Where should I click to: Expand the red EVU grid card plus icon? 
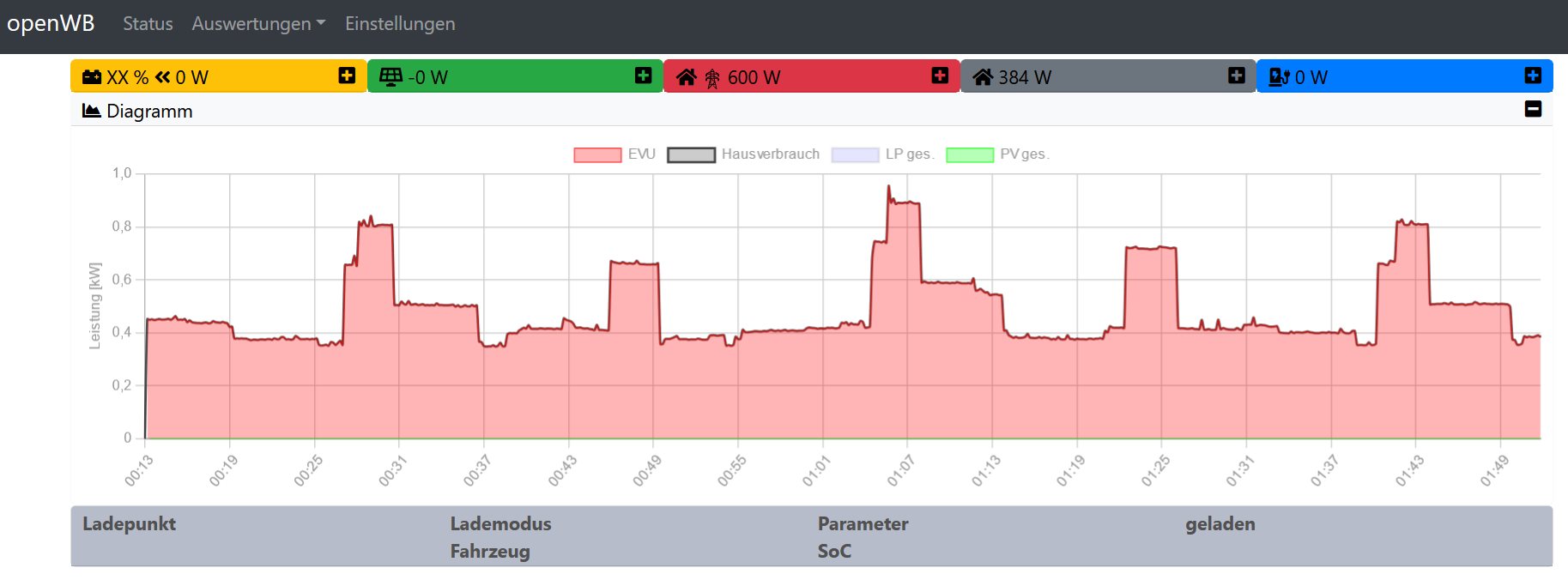click(940, 76)
